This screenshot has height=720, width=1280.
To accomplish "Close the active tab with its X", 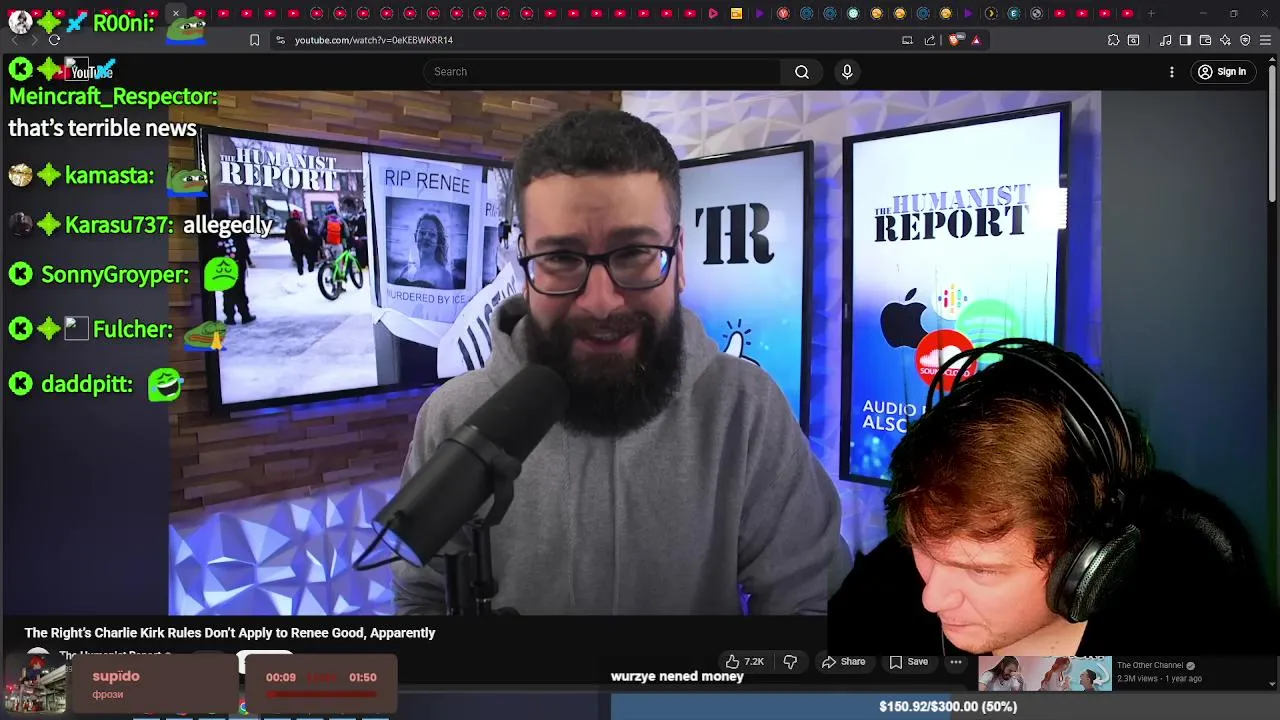I will coord(175,13).
